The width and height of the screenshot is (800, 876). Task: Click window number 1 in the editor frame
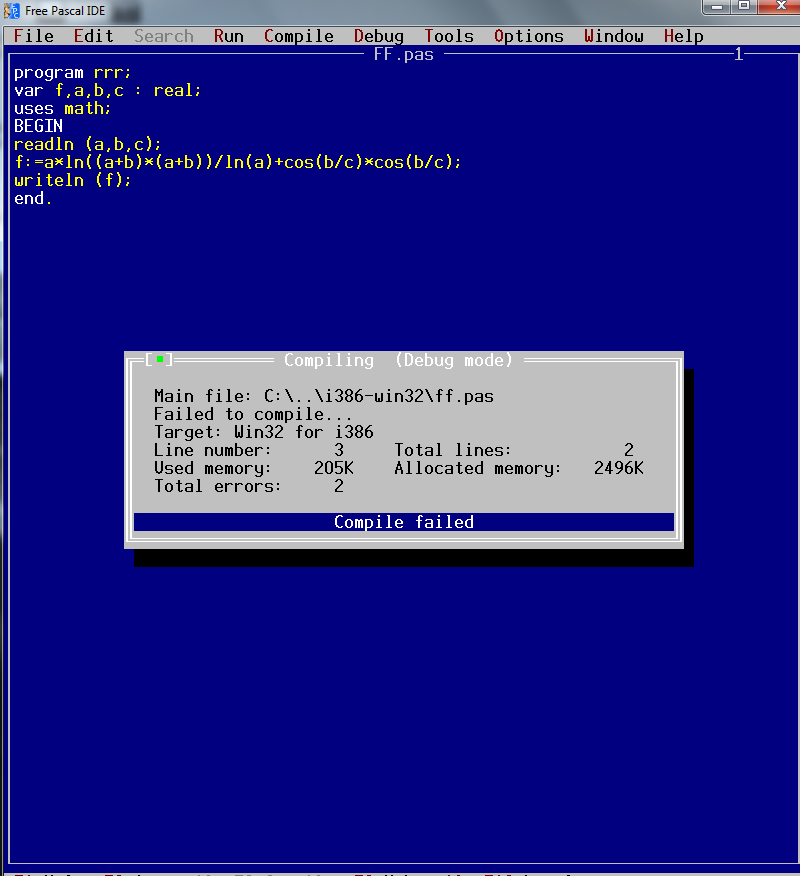coord(739,54)
